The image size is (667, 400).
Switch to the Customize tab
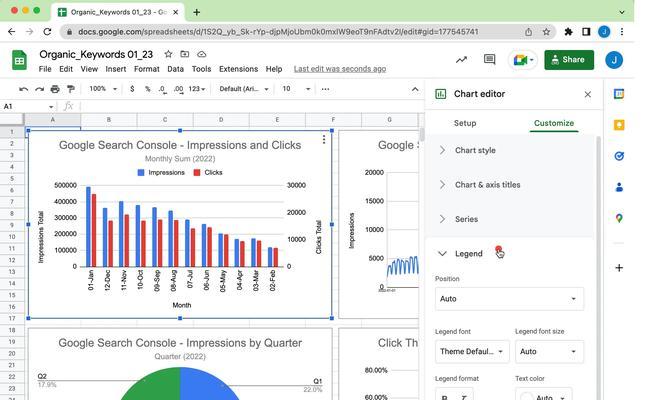coord(554,123)
